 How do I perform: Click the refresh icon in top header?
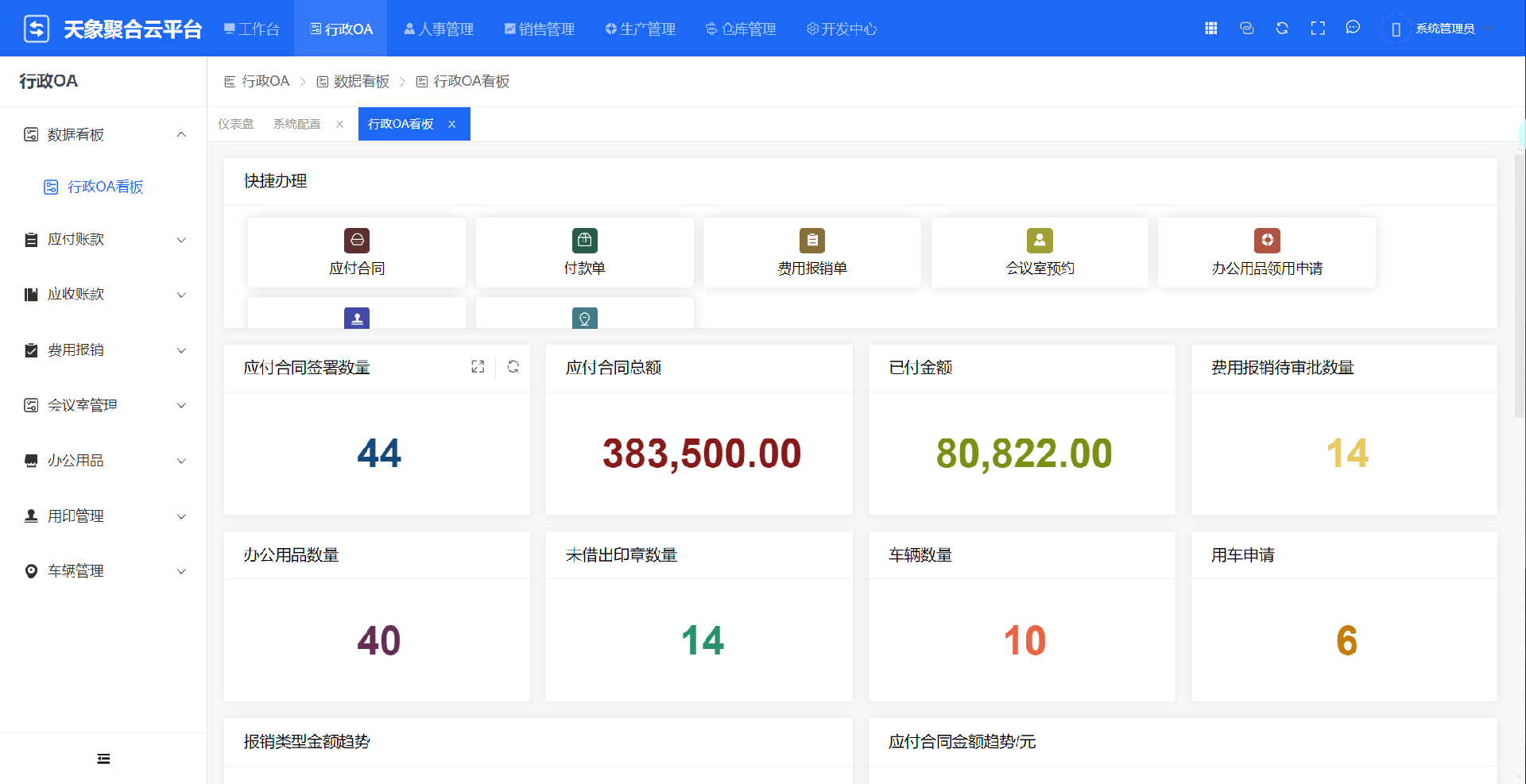1282,29
